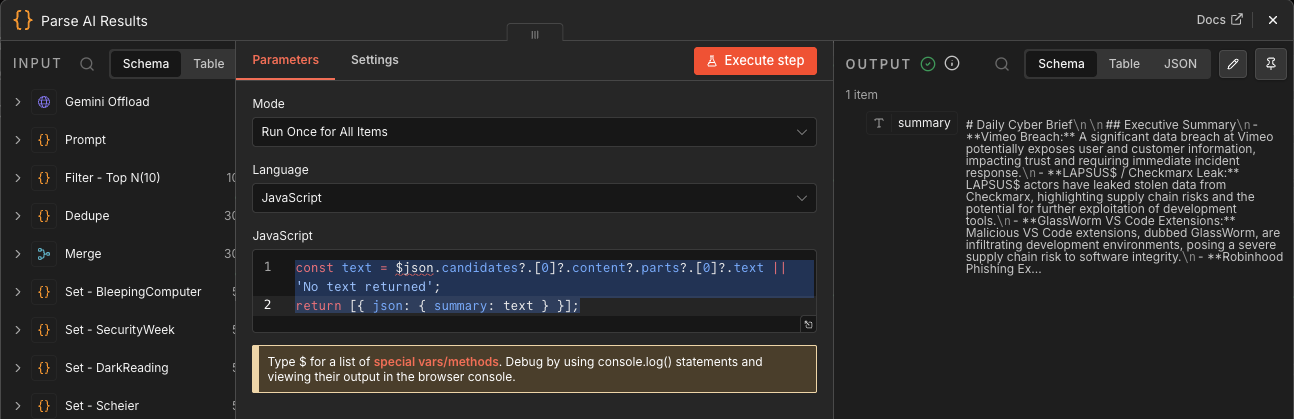Select the Set - BleepingComputer label
Viewport: 1294px width, 419px height.
[133, 292]
